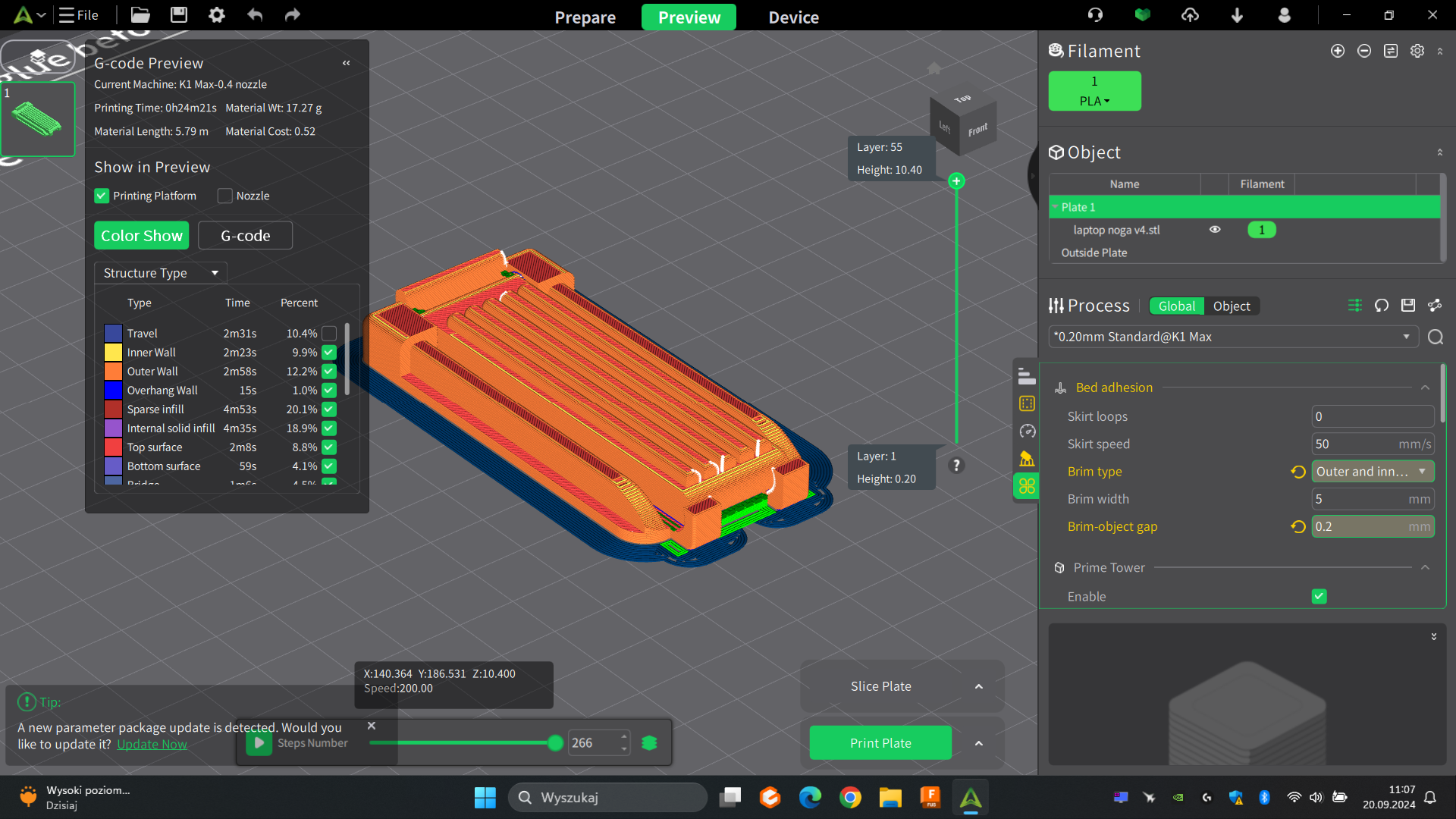Toggle the Travel type checkbox
This screenshot has height=819, width=1456.
pos(329,334)
